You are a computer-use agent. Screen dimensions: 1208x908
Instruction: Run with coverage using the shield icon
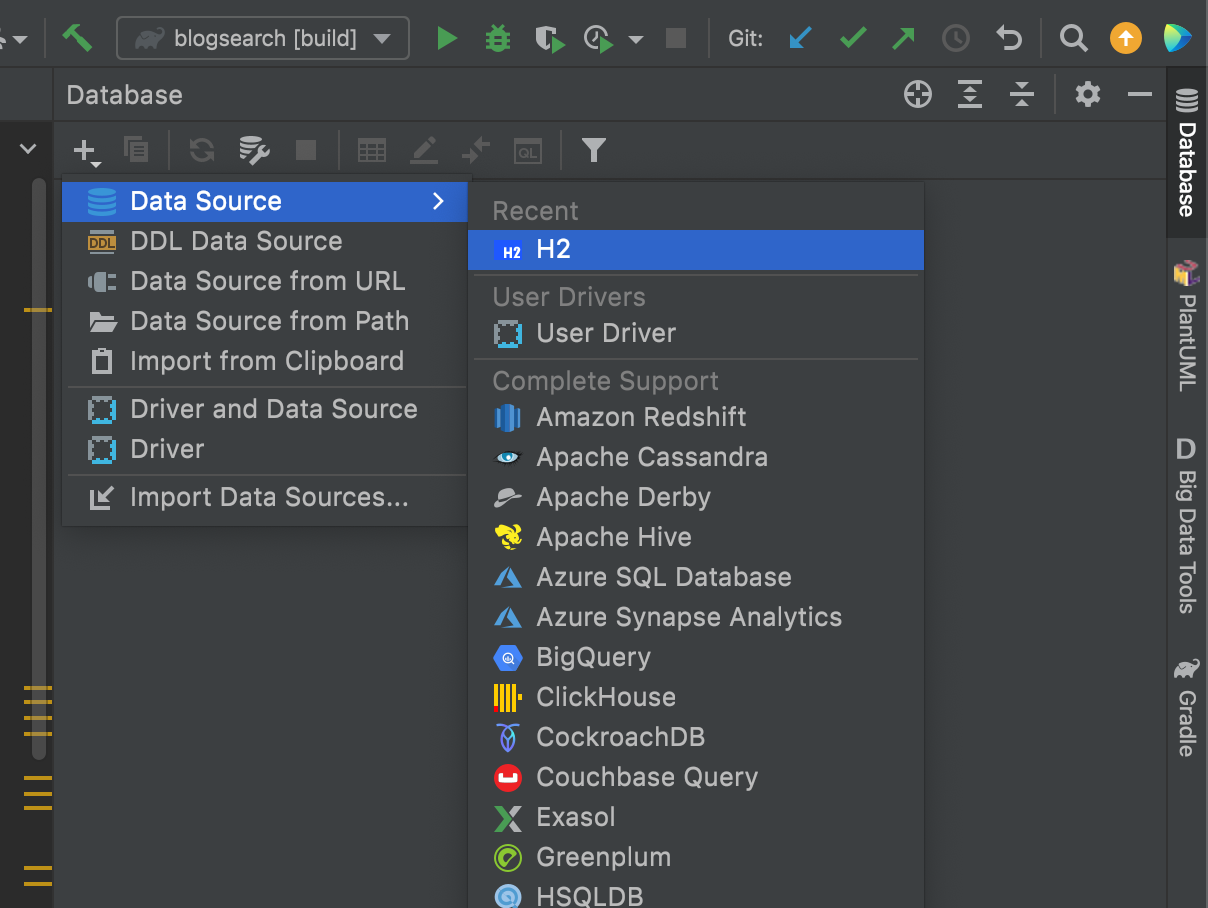tap(549, 39)
